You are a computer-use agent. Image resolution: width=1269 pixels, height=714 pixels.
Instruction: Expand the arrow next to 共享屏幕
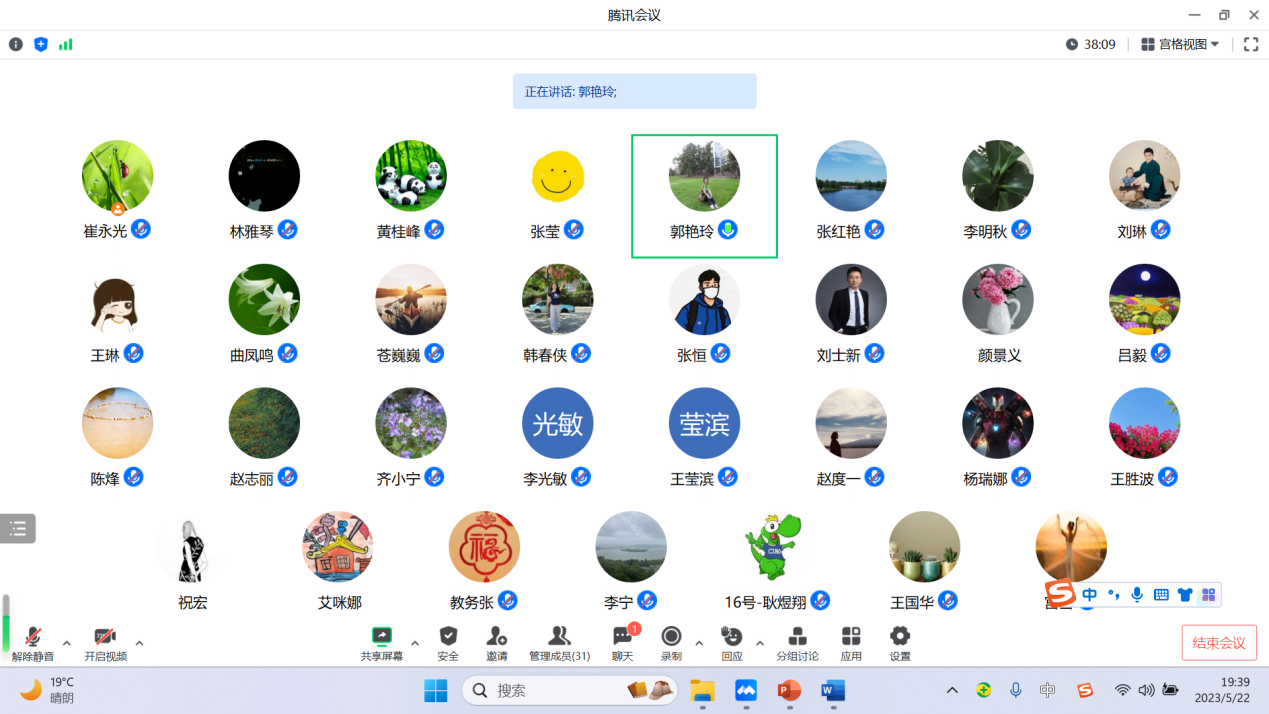[415, 643]
